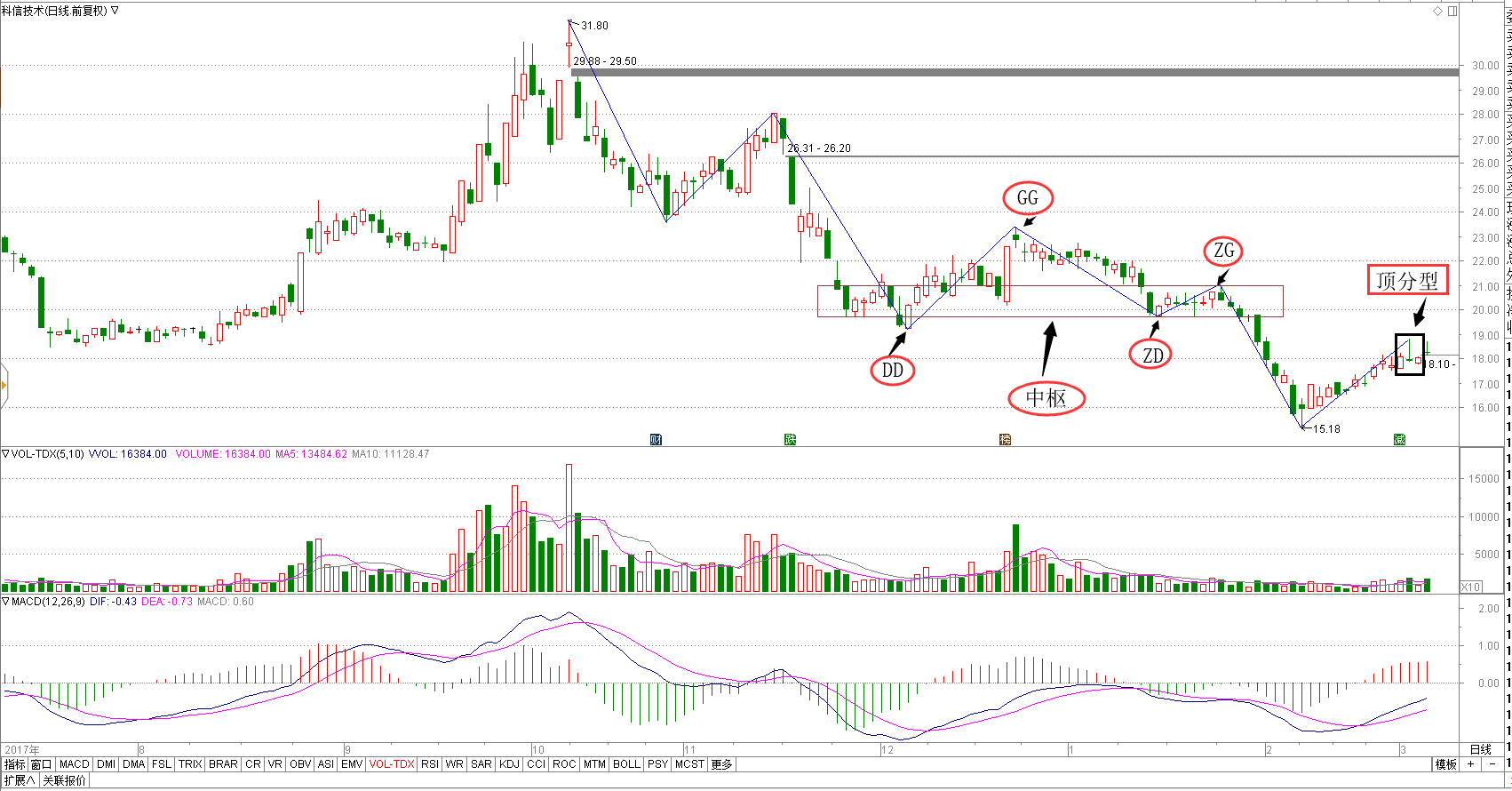Select the red VOL-TDX indicator tab
Image resolution: width=1512 pixels, height=791 pixels.
[x=392, y=764]
